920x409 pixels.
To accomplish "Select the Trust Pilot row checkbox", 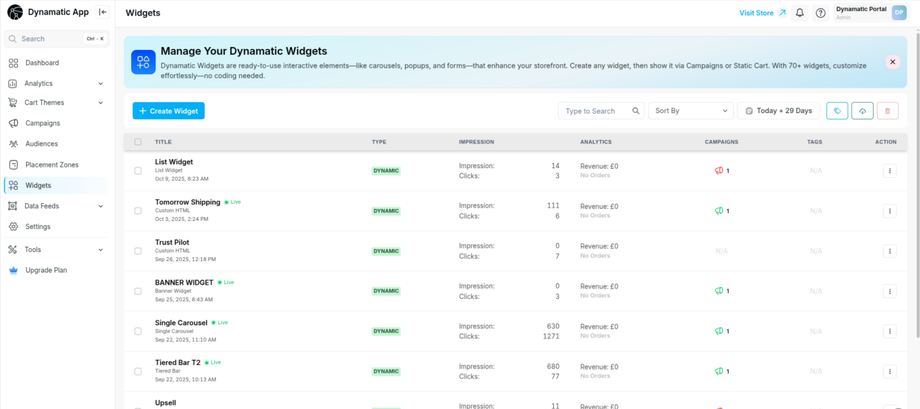I will pos(138,251).
